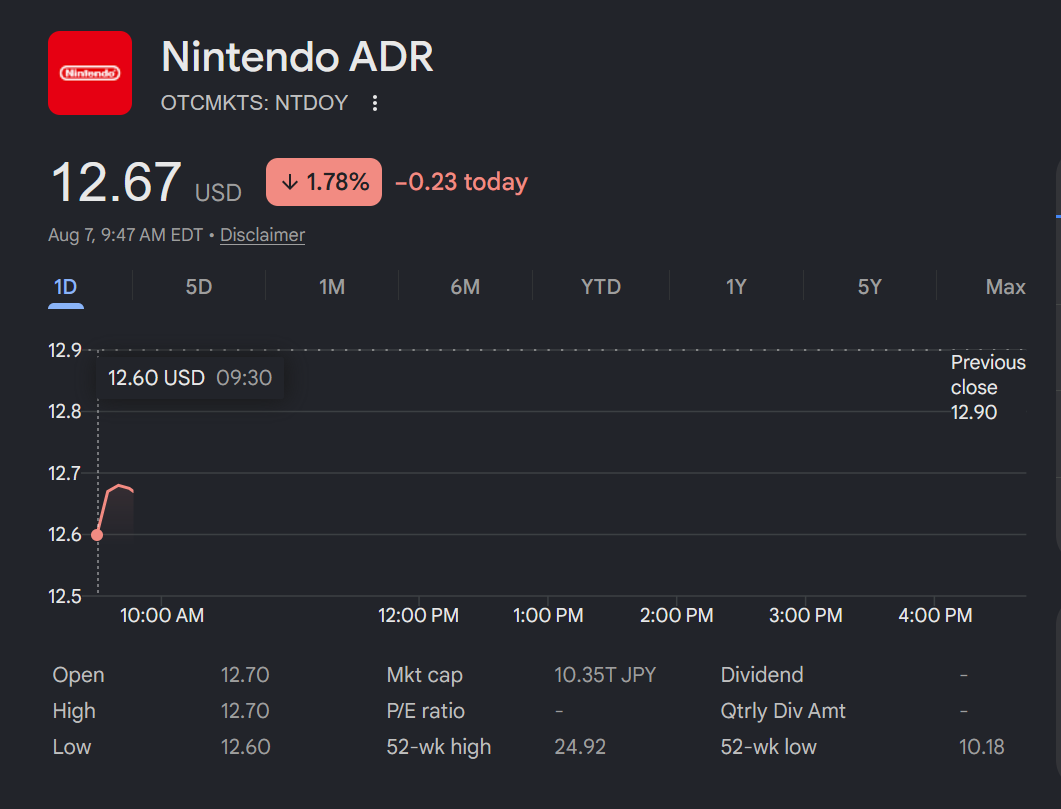Click the P/E ratio label

426,711
